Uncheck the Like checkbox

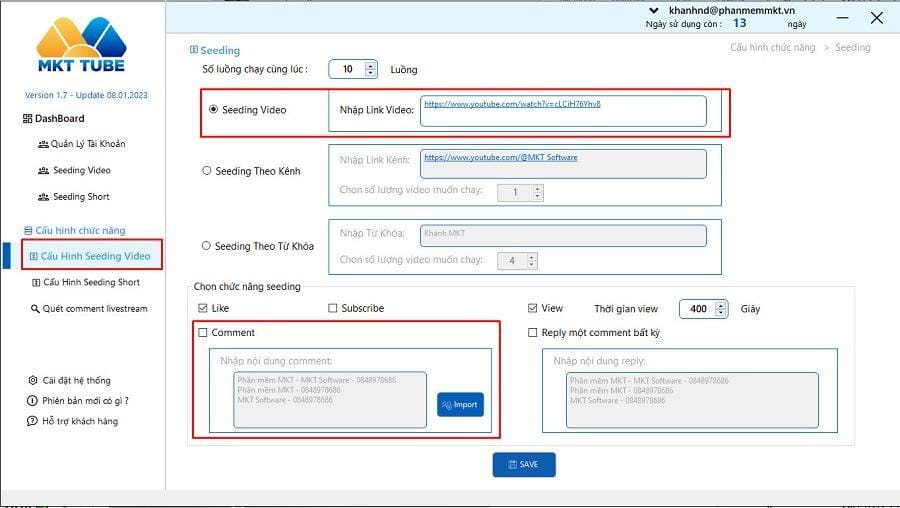coord(203,308)
